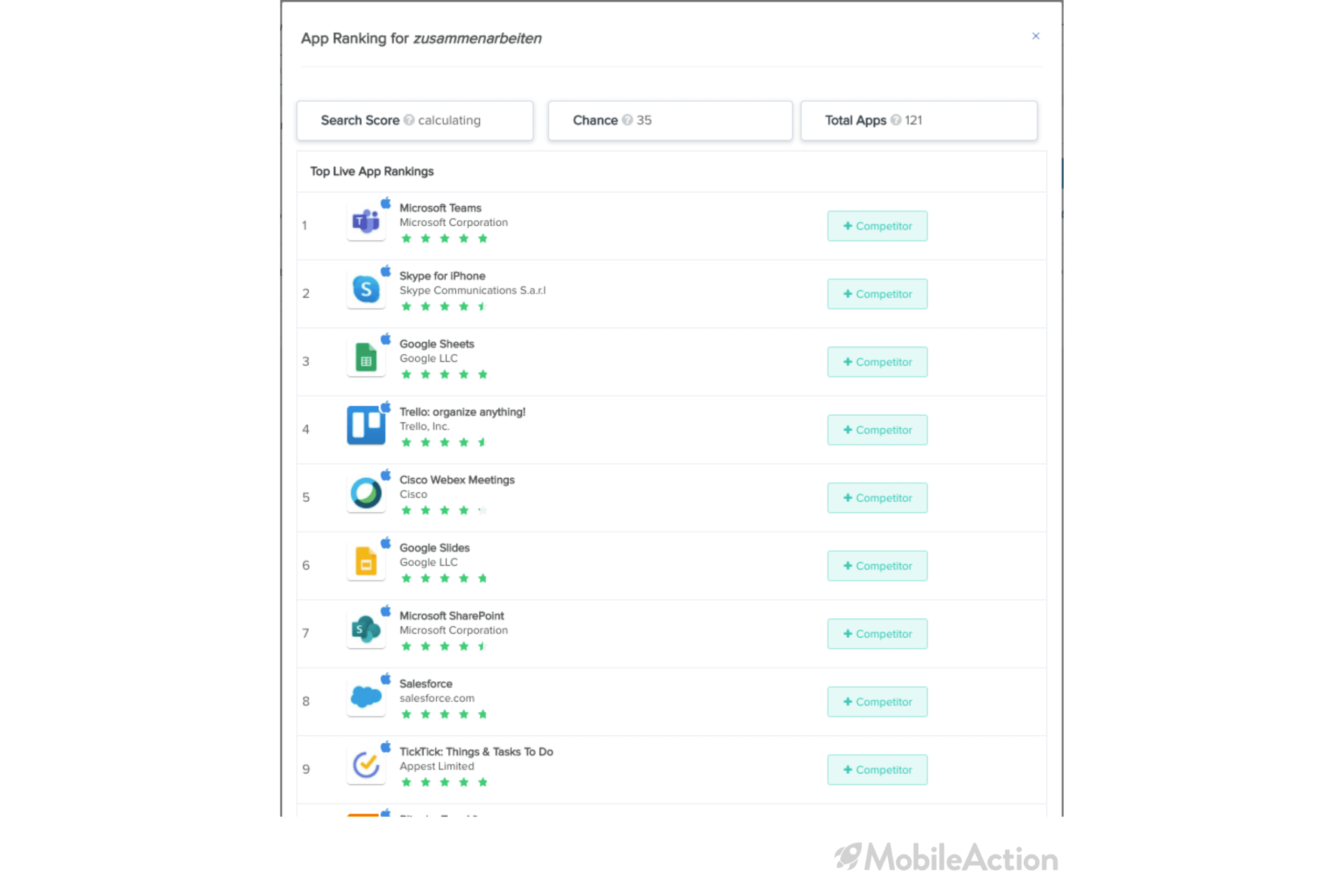Click the Appest Limited publisher name
Image resolution: width=1344 pixels, height=896 pixels.
pyautogui.click(x=437, y=766)
